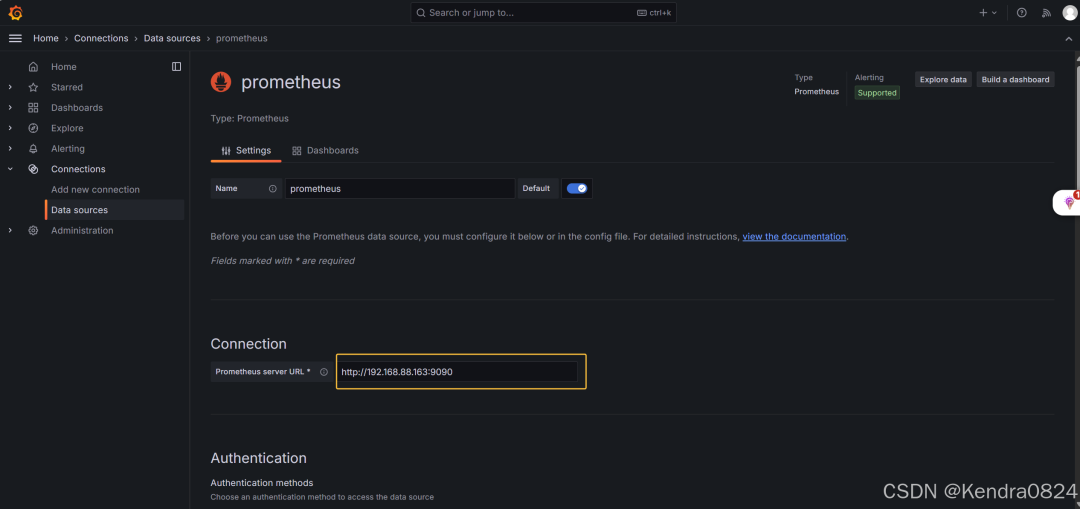The image size is (1080, 509).
Task: Collapse the top bar using chevron
Action: coord(1068,39)
